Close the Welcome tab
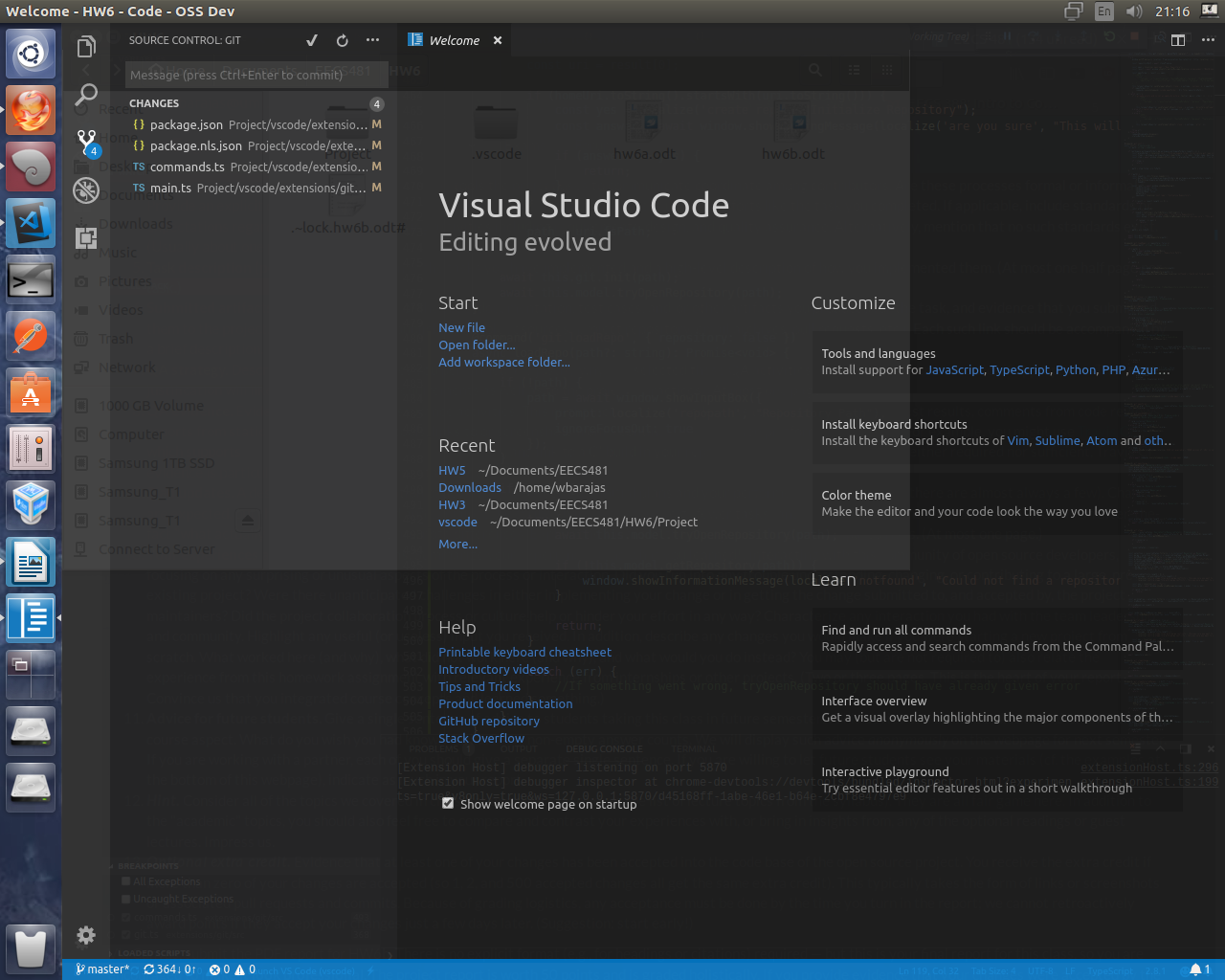 point(498,40)
